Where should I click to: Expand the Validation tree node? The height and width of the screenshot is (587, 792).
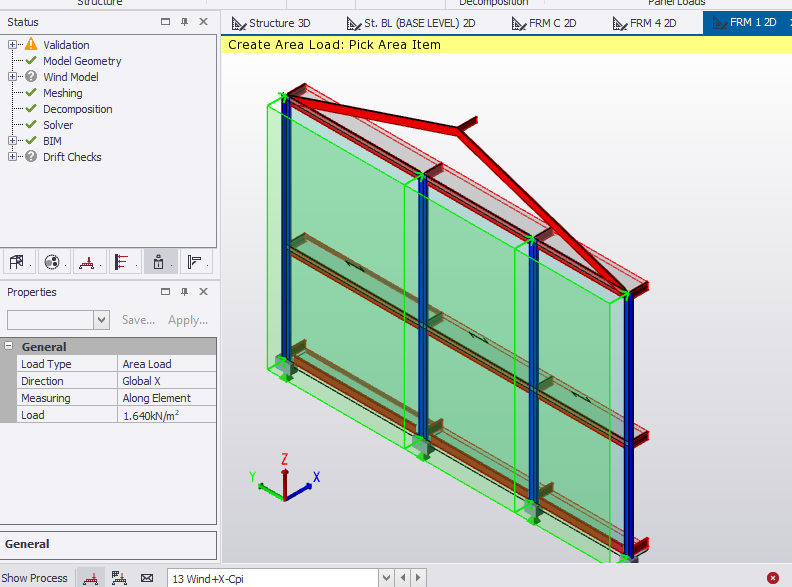(x=12, y=44)
